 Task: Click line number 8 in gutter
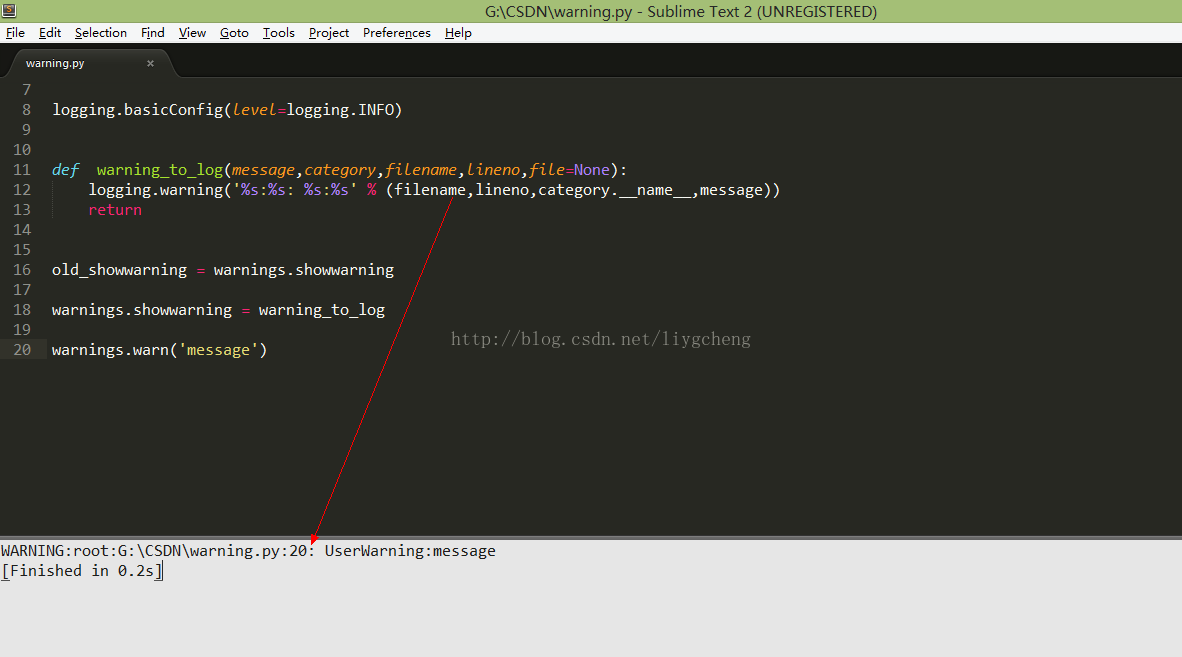pos(26,110)
